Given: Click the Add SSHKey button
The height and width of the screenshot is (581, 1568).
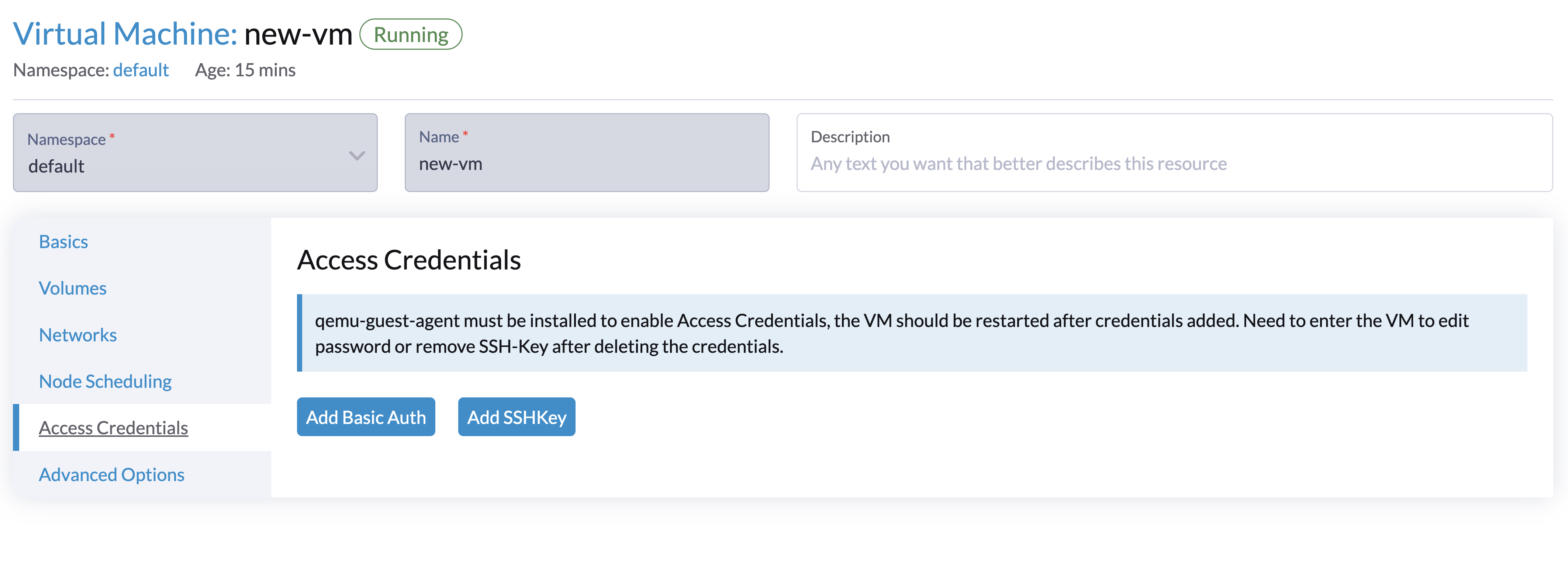Looking at the screenshot, I should tap(516, 416).
